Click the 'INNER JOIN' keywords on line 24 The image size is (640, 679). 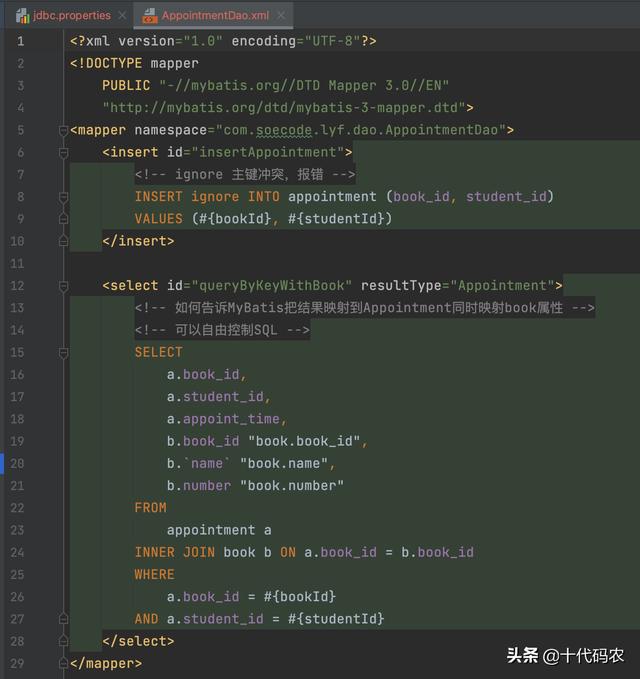(x=175, y=553)
